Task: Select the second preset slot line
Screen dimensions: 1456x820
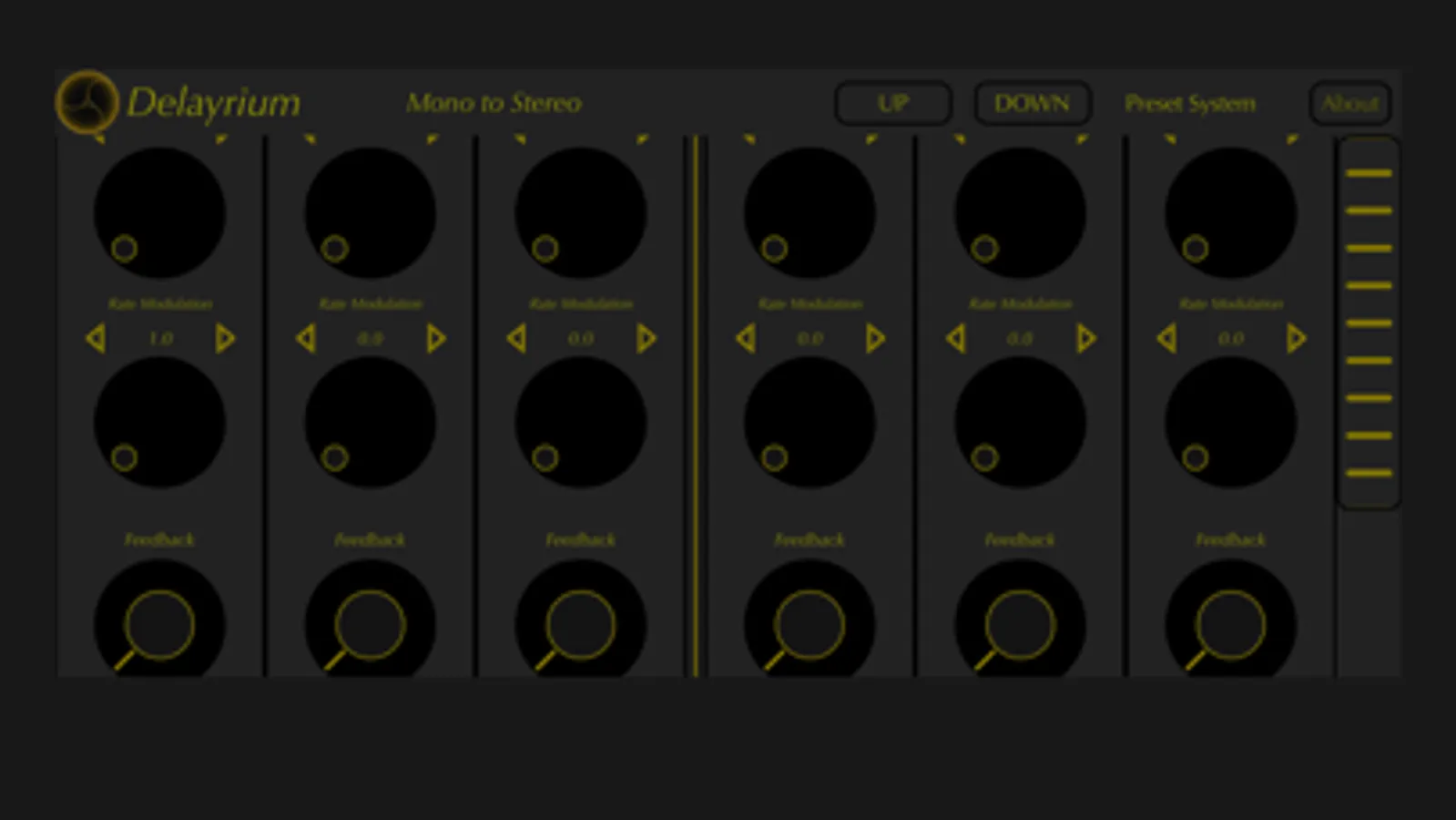Action: point(1369,210)
